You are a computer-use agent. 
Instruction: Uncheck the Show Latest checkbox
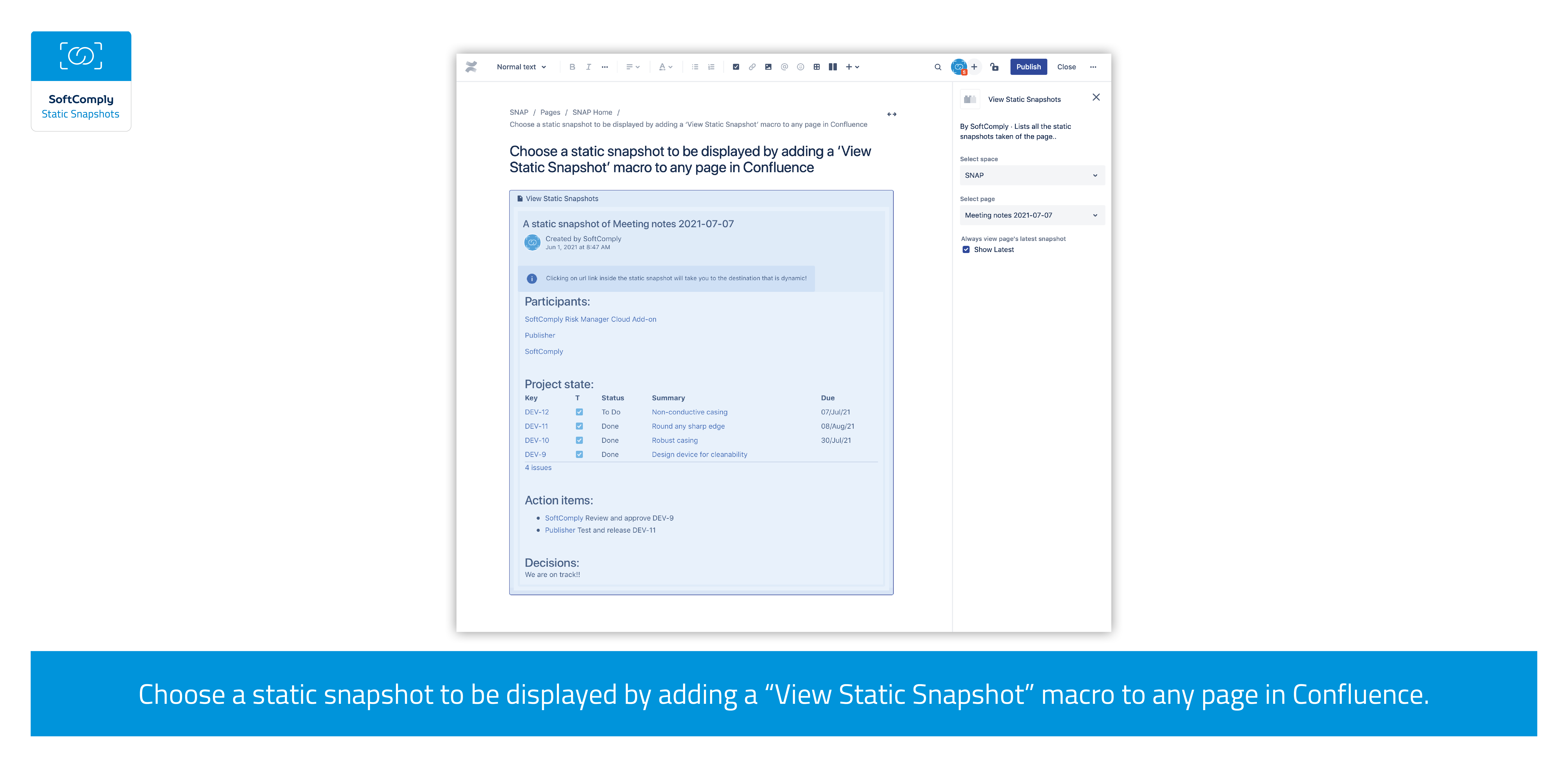click(966, 250)
